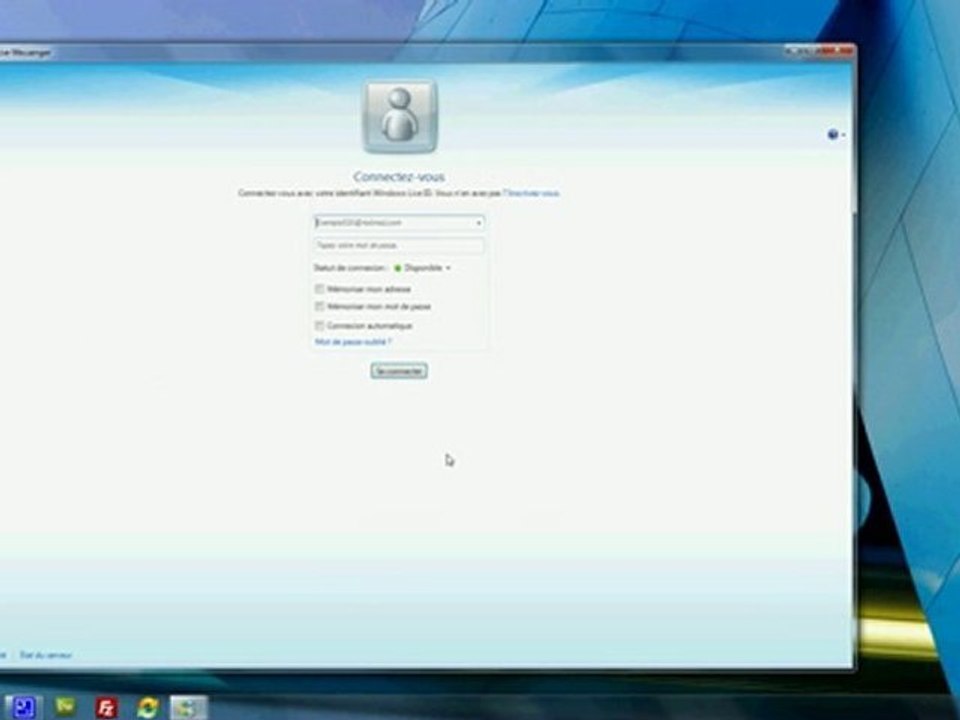960x720 pixels.
Task: Open the 'Disponible' status dropdown
Action: click(x=422, y=268)
